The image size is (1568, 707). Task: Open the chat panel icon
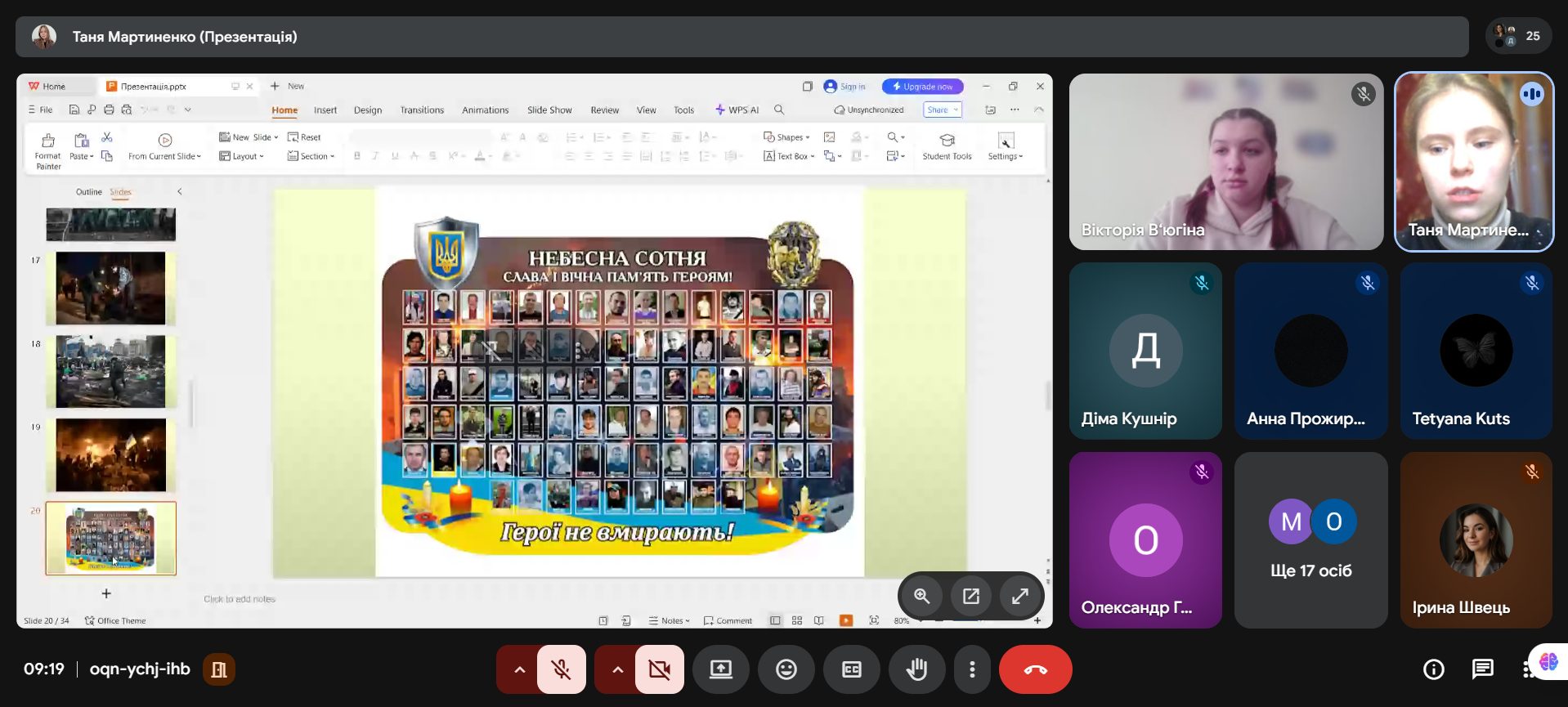[1482, 669]
